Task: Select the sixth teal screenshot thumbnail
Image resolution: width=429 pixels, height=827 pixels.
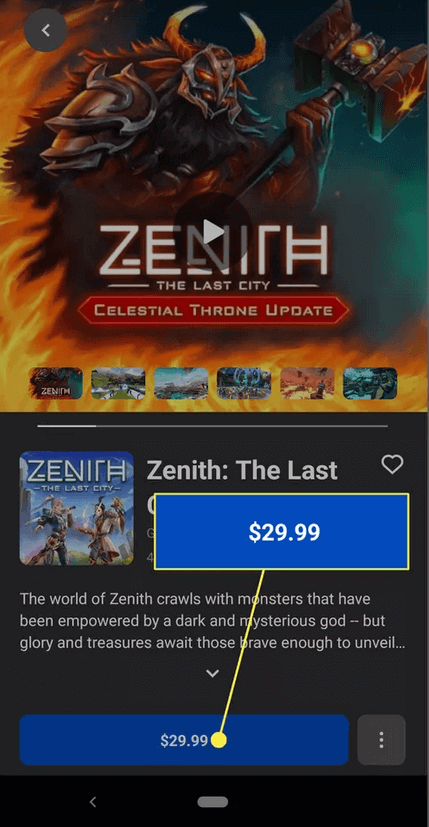Action: 370,383
